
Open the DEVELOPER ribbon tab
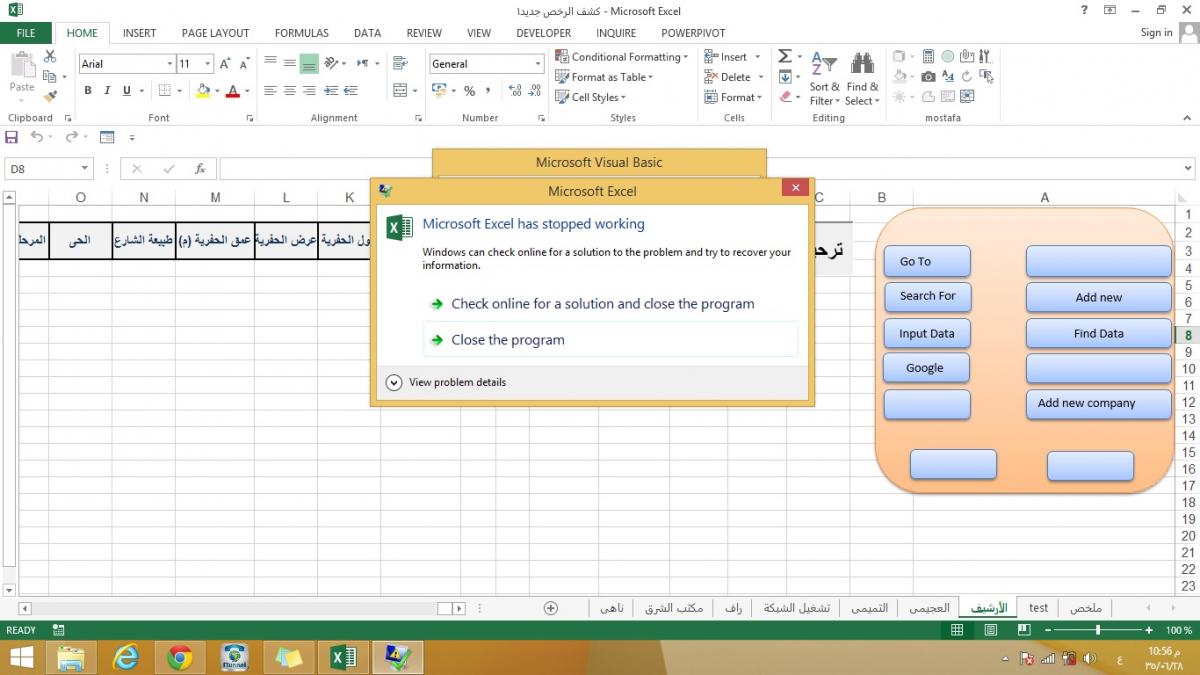544,33
